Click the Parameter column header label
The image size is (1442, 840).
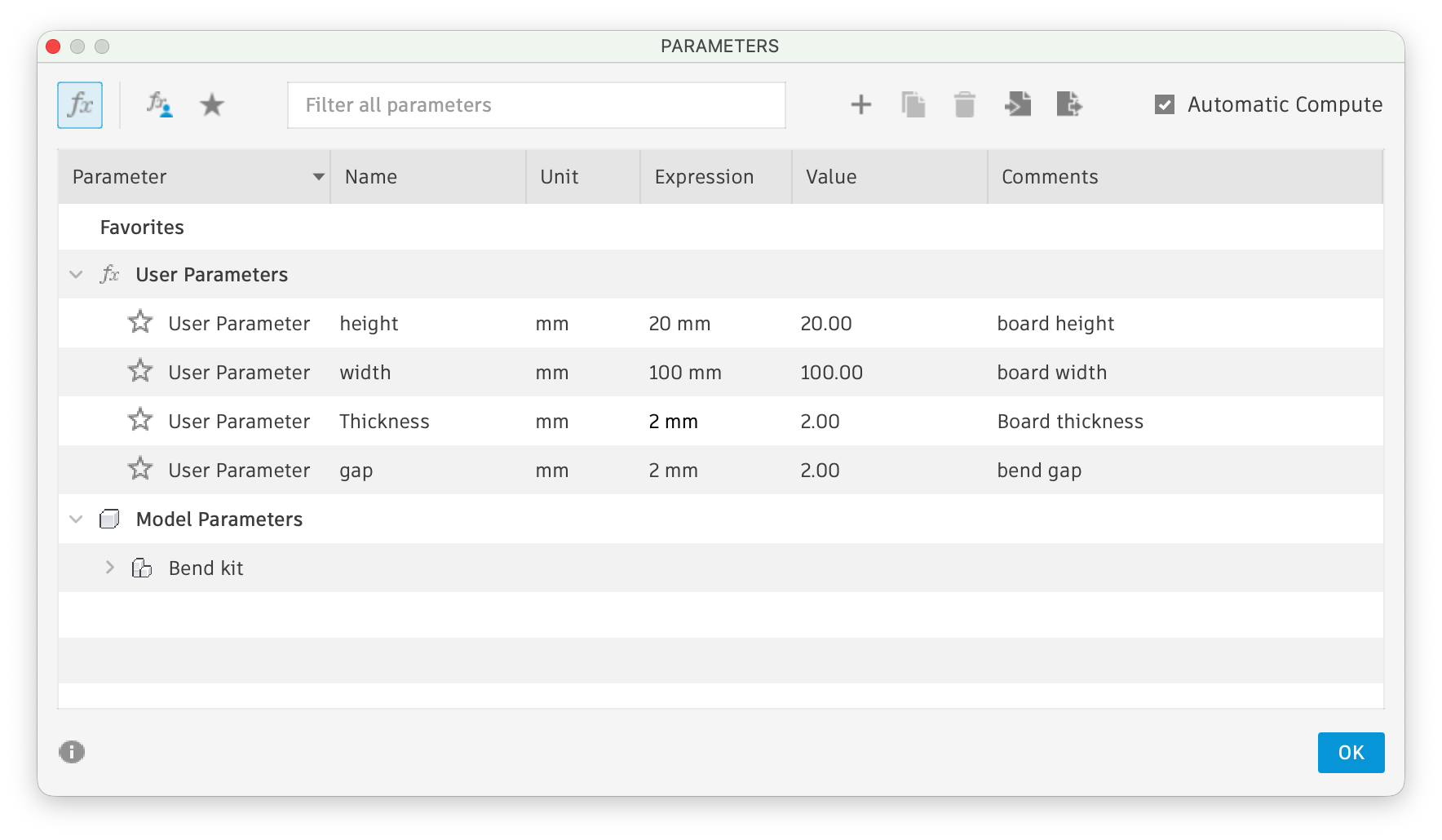(x=119, y=177)
